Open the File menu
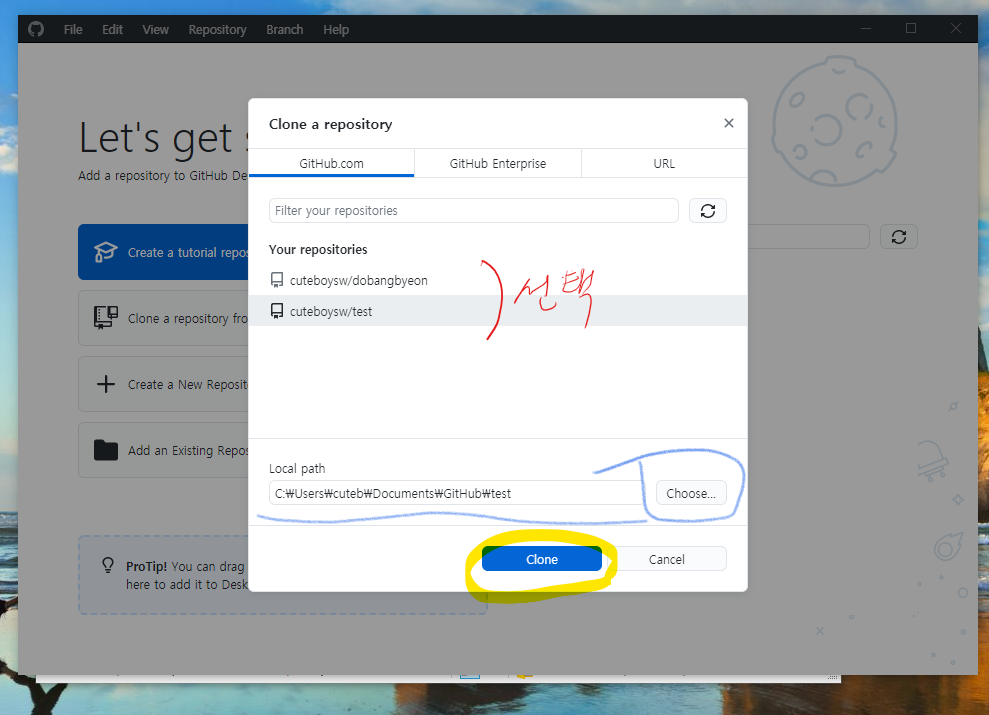Screen dimensions: 989x715 [73, 30]
